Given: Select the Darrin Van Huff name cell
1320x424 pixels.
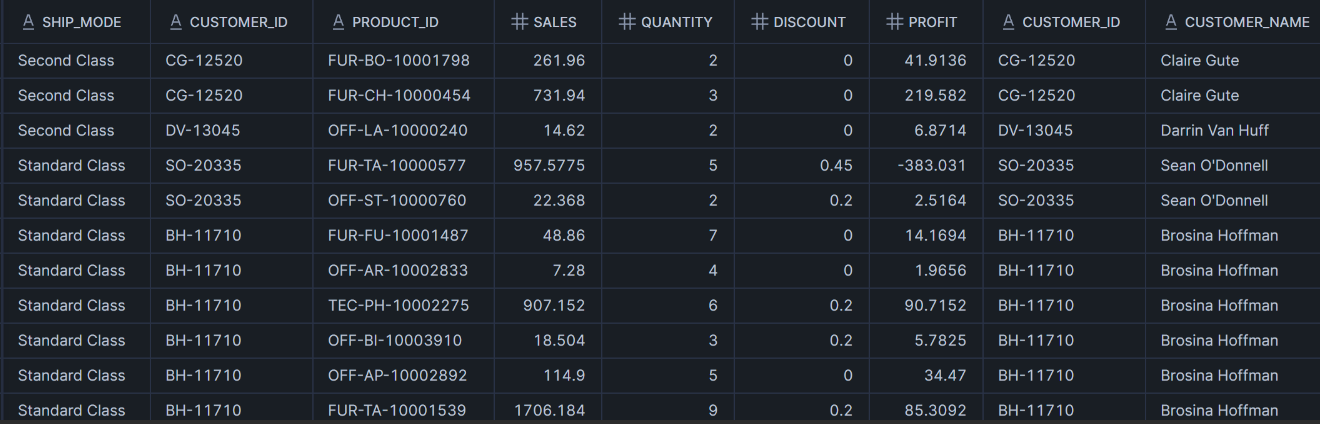Looking at the screenshot, I should (1215, 130).
